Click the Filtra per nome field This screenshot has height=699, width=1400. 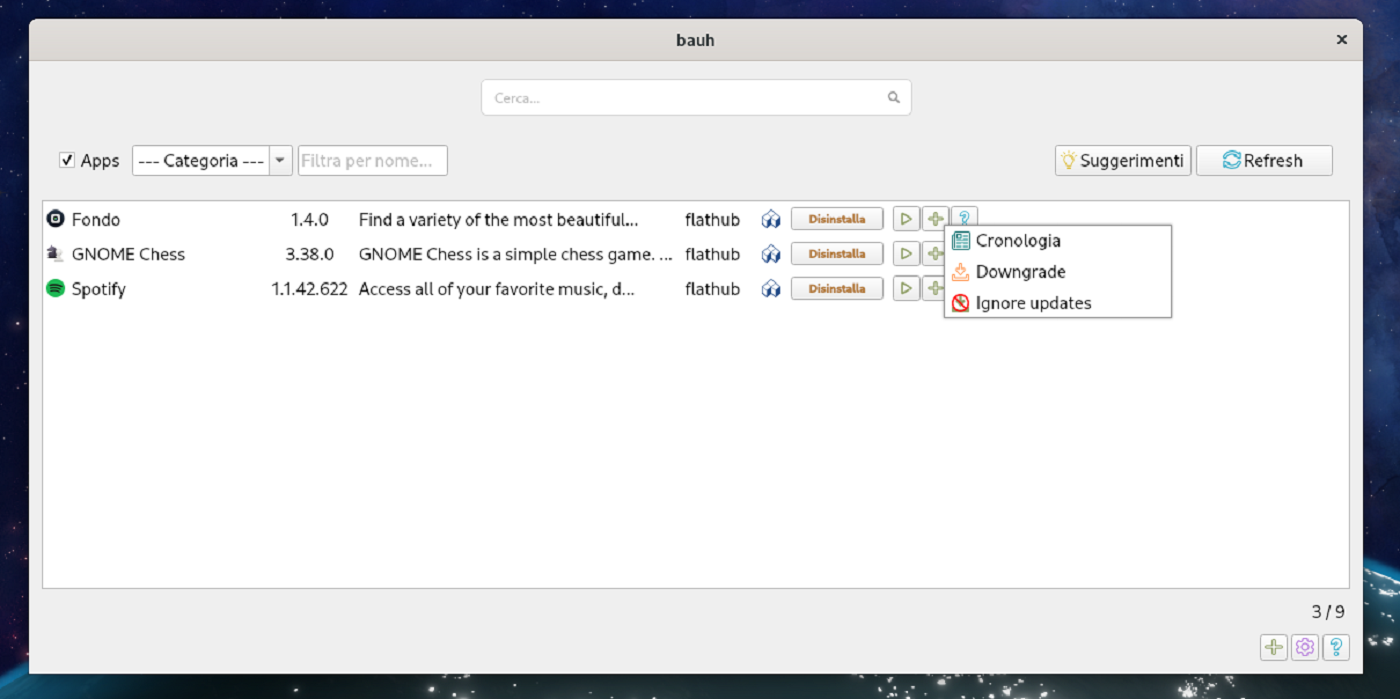[x=372, y=160]
